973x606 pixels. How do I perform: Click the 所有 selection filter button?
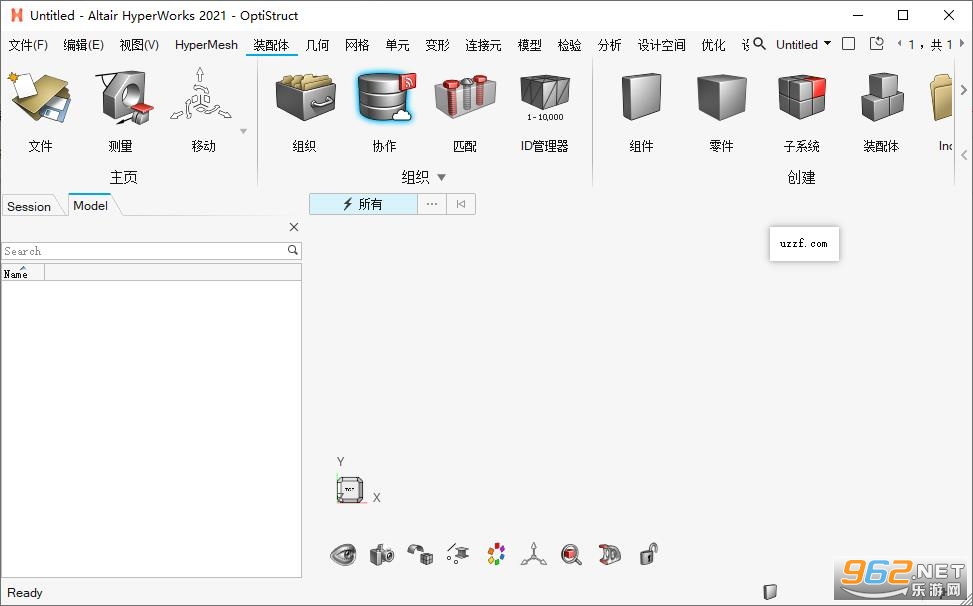(363, 204)
